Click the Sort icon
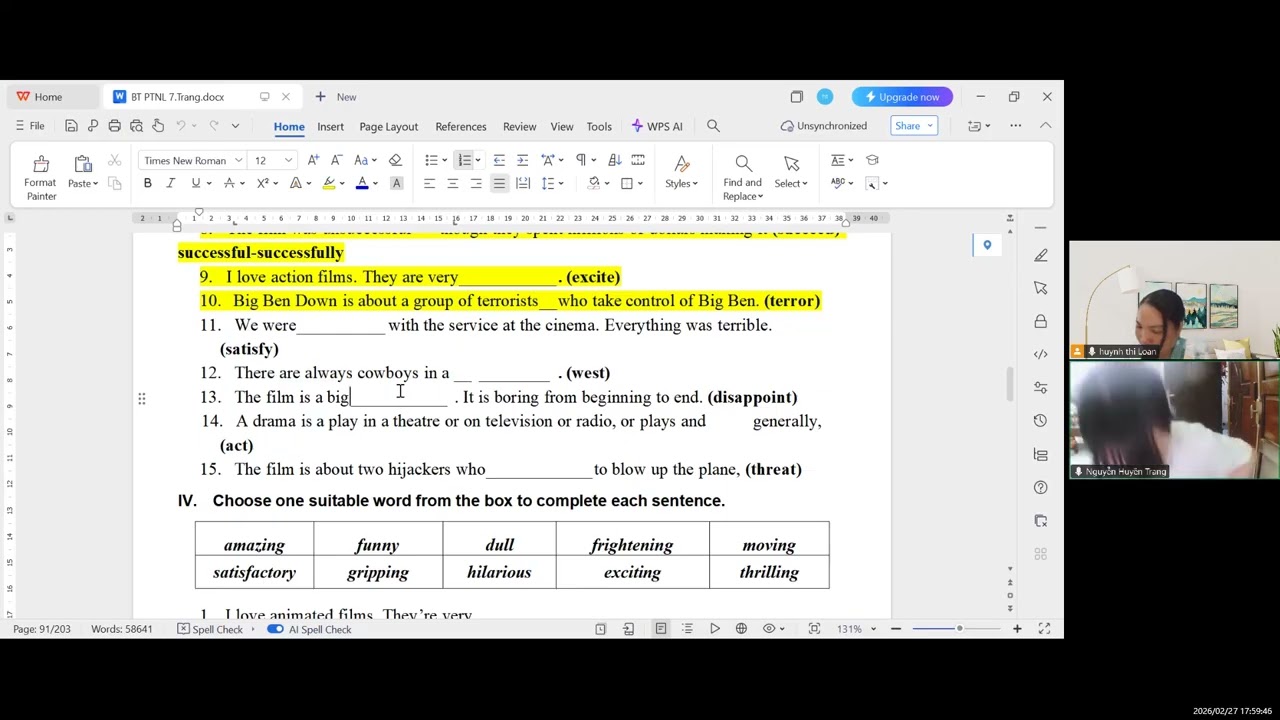This screenshot has width=1280, height=720. click(x=614, y=160)
